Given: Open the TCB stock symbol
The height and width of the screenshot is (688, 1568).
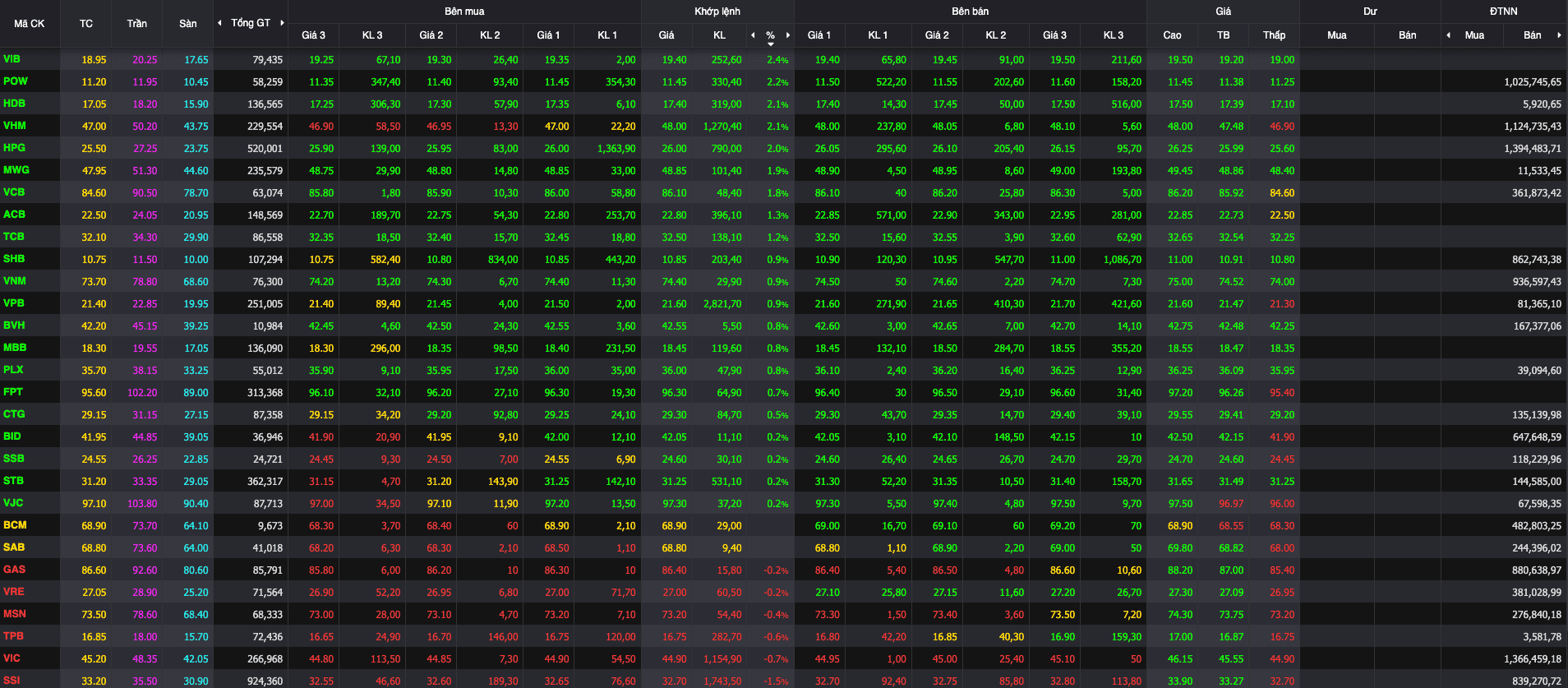Looking at the screenshot, I should coord(14,237).
